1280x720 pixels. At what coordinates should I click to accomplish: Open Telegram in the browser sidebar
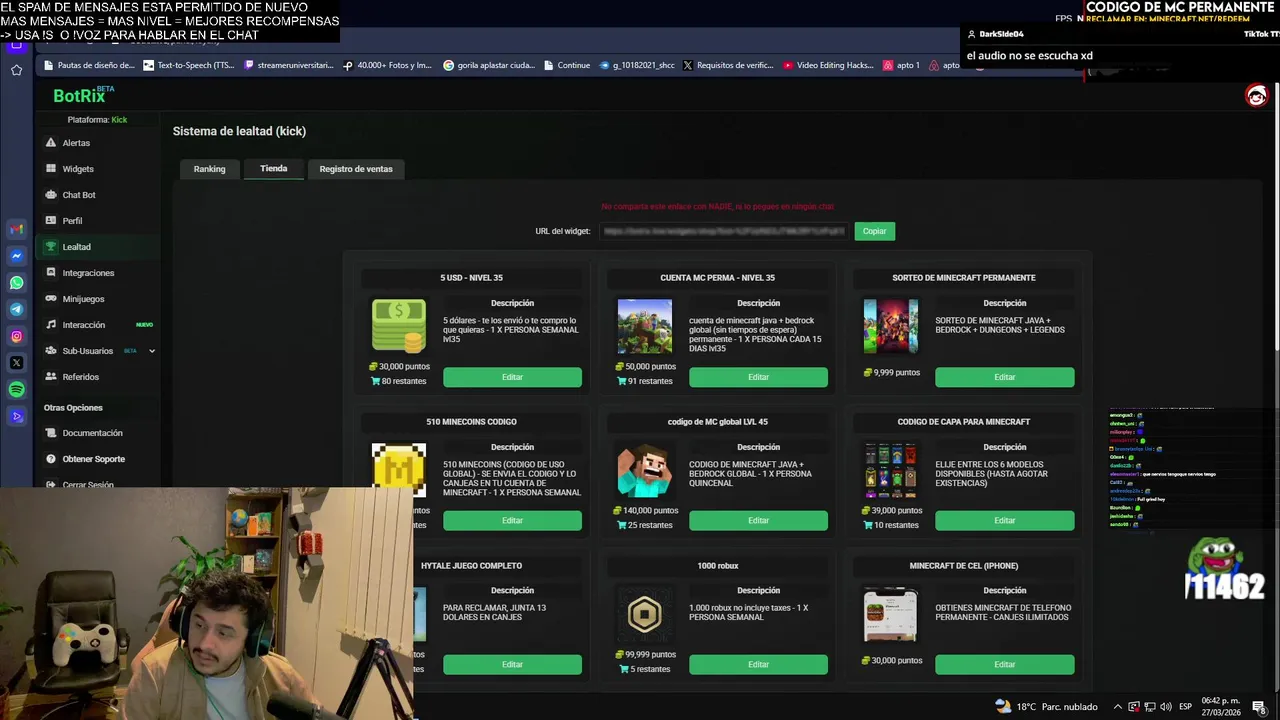point(16,310)
